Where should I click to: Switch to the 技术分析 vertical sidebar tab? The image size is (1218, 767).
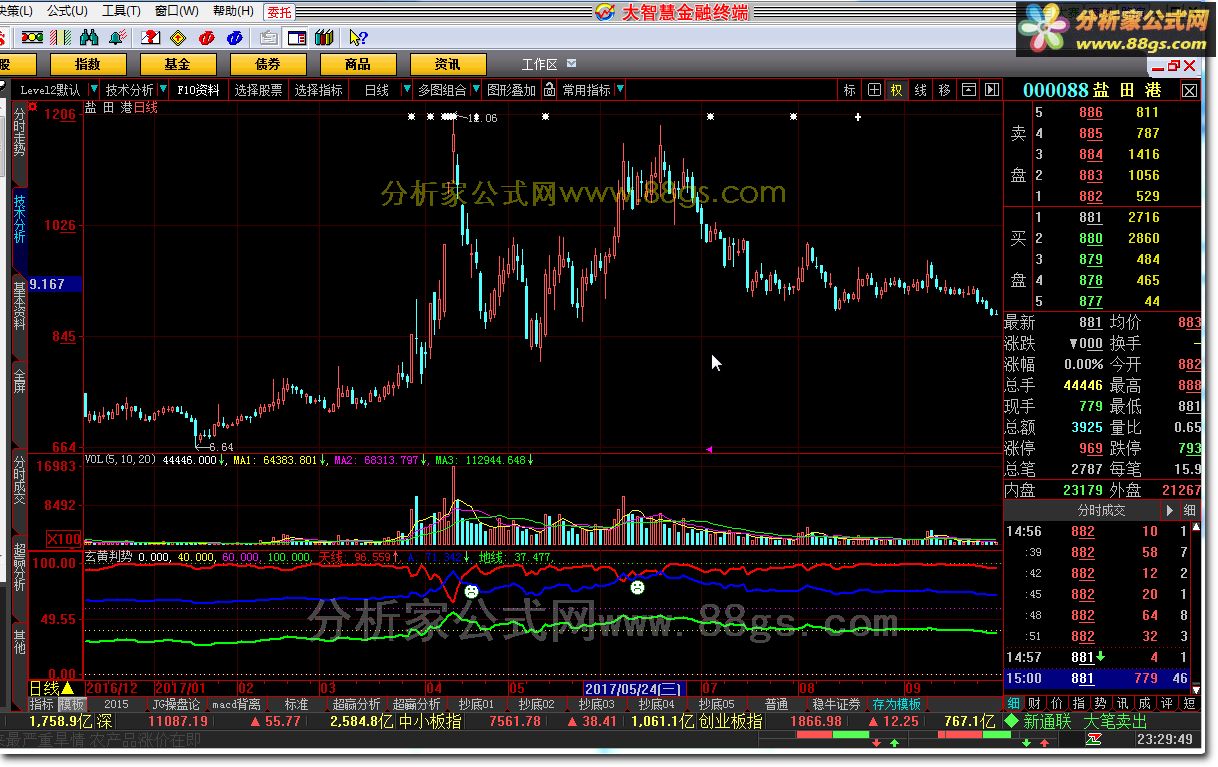point(20,219)
